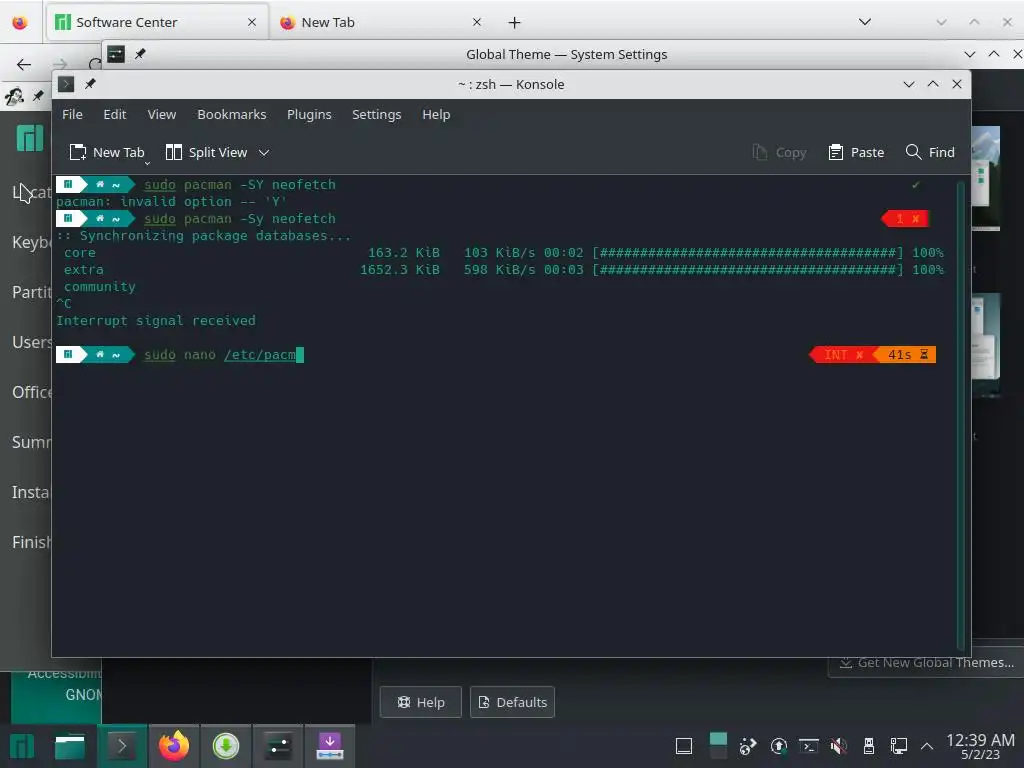This screenshot has height=768, width=1024.
Task: Expand the Split View dropdown chevron
Action: [264, 153]
